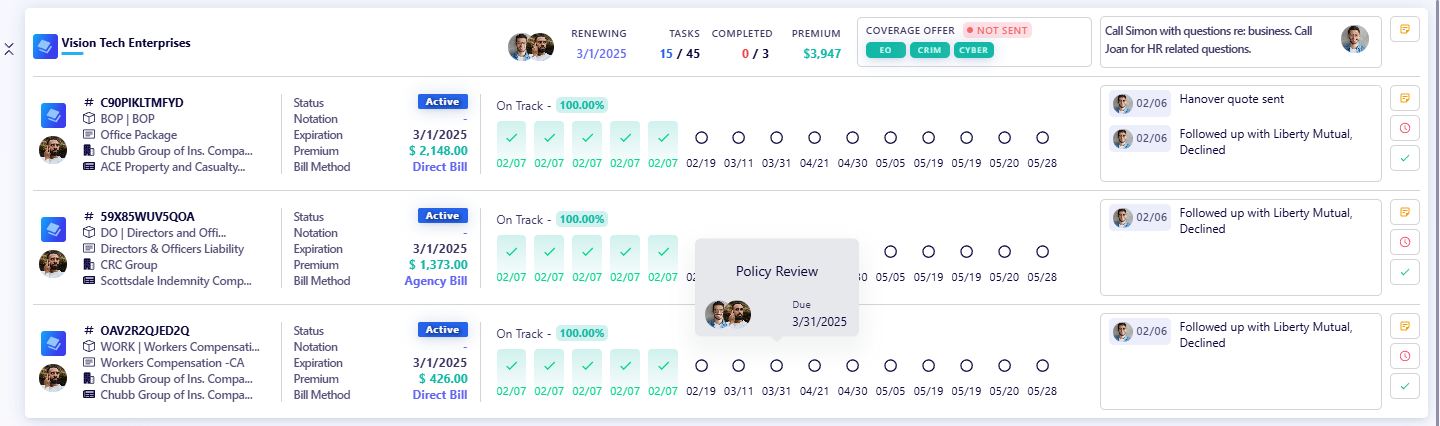Screen dimensions: 1440x426
Task: Click the Active status badge for policy OAV2R2QJED2Q
Action: (x=442, y=330)
